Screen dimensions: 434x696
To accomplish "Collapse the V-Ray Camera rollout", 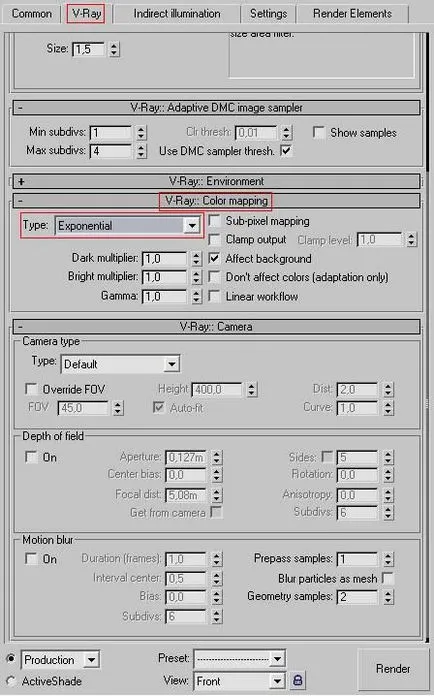I will (x=217, y=327).
